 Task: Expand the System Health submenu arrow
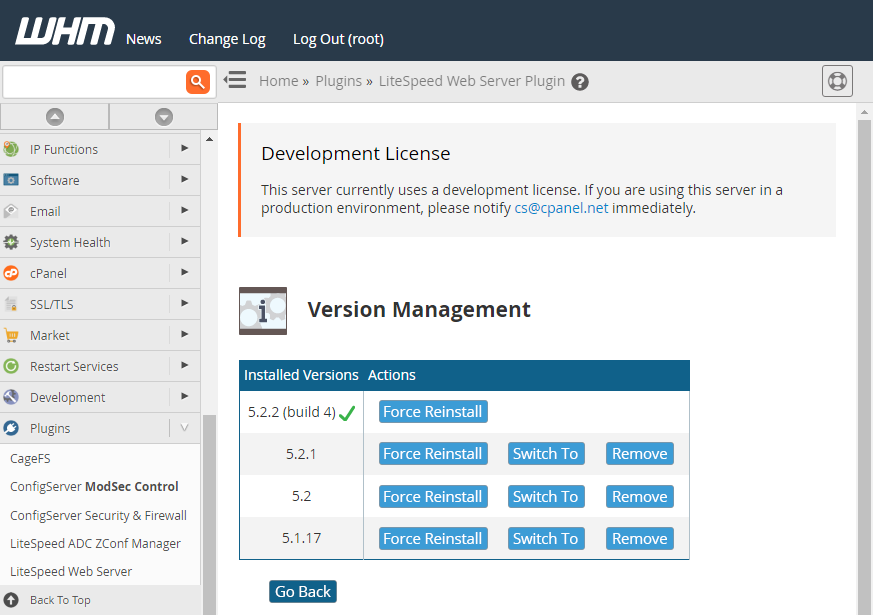185,242
